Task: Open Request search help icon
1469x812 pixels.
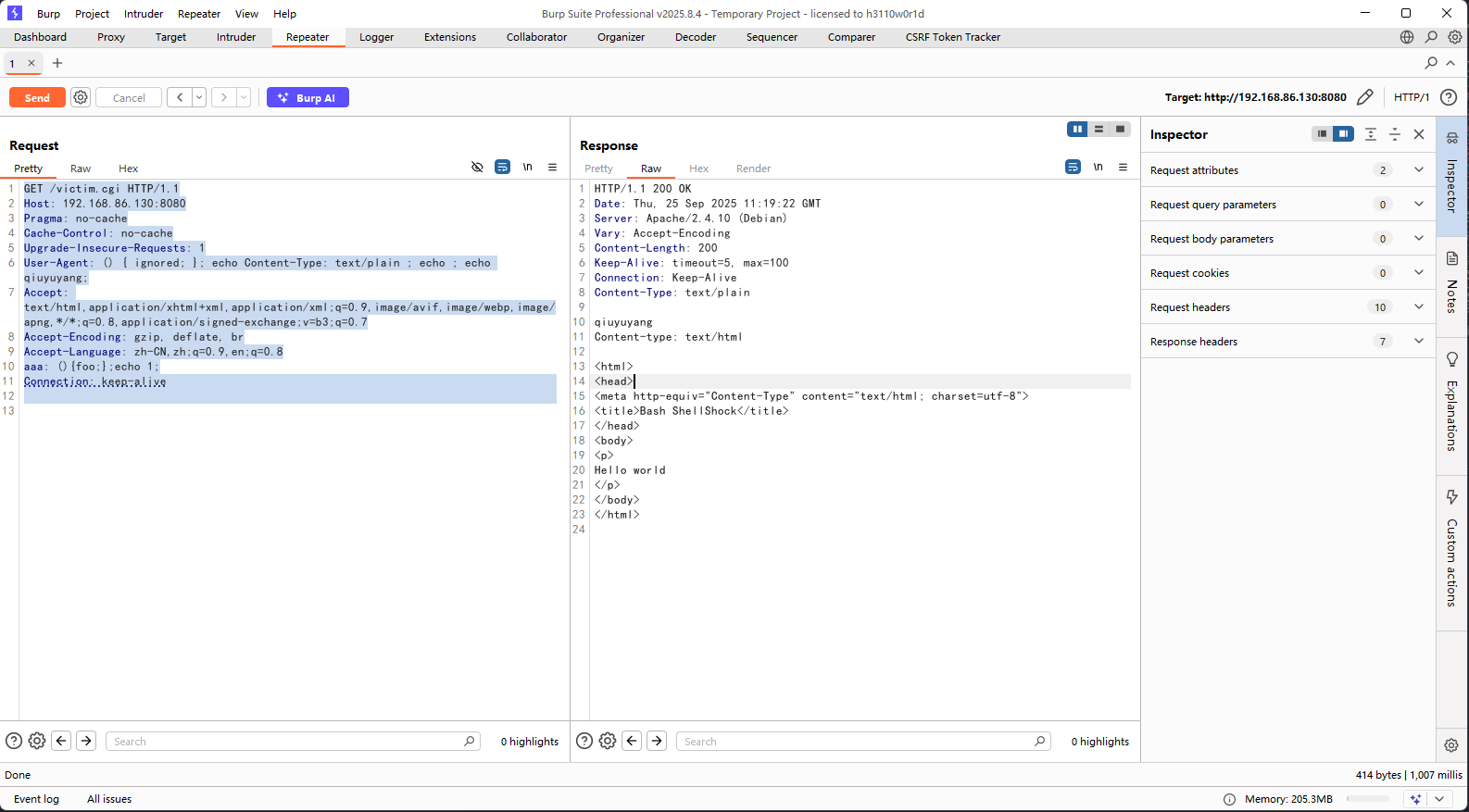Action: pos(14,741)
